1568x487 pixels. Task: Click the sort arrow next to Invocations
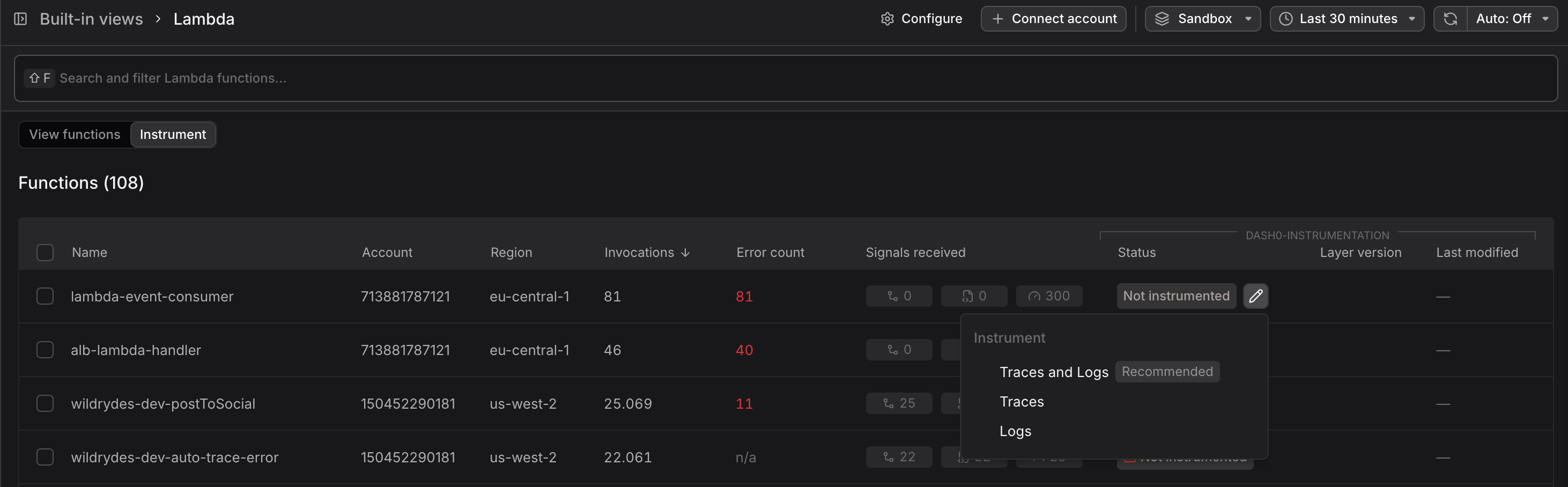685,253
